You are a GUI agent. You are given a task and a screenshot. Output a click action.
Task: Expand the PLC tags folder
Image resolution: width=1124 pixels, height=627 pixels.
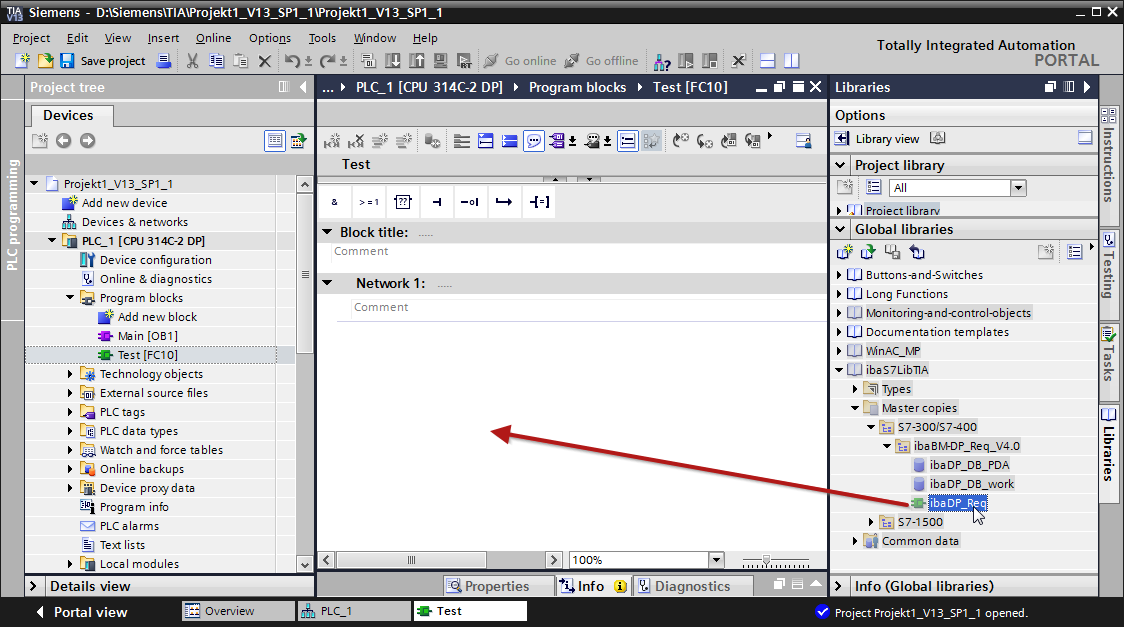pyautogui.click(x=70, y=412)
